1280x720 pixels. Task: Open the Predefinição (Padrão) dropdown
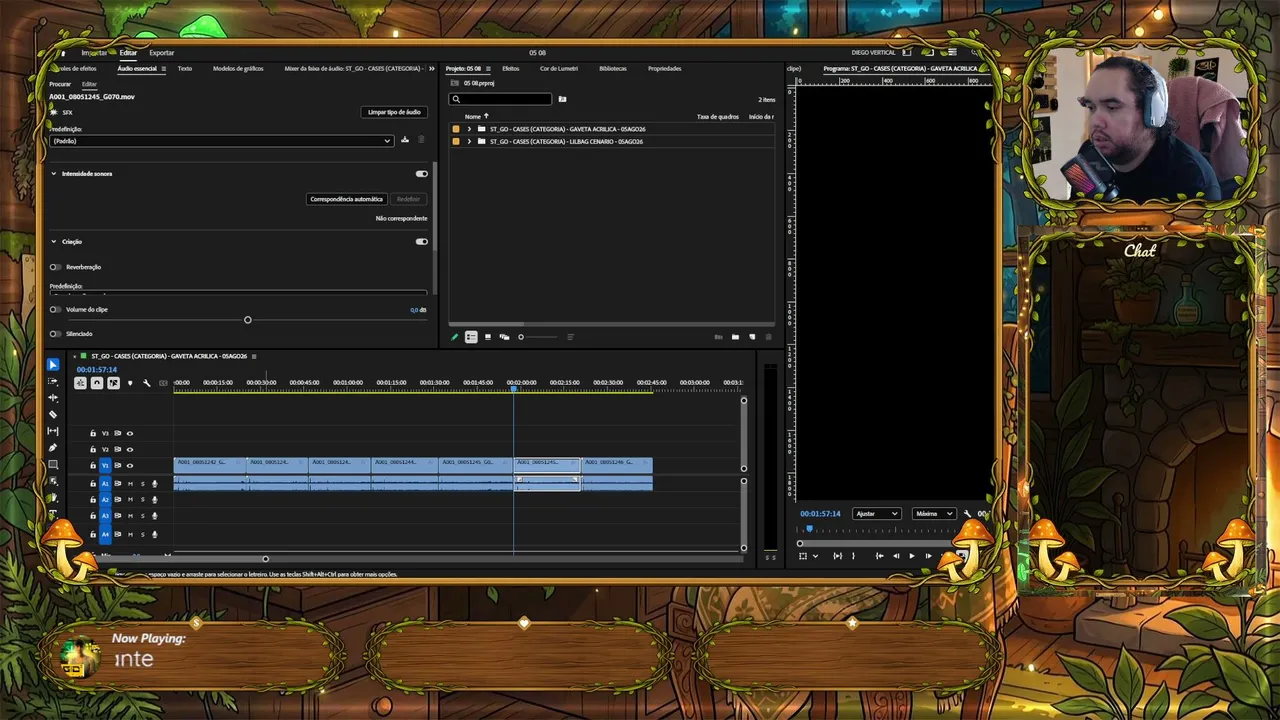click(221, 141)
